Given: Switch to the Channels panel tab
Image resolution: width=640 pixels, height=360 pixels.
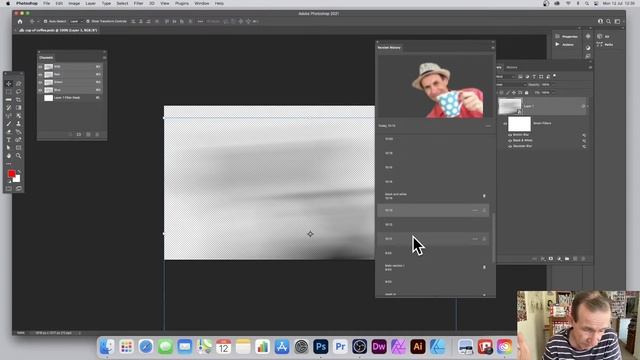Looking at the screenshot, I should [x=46, y=58].
